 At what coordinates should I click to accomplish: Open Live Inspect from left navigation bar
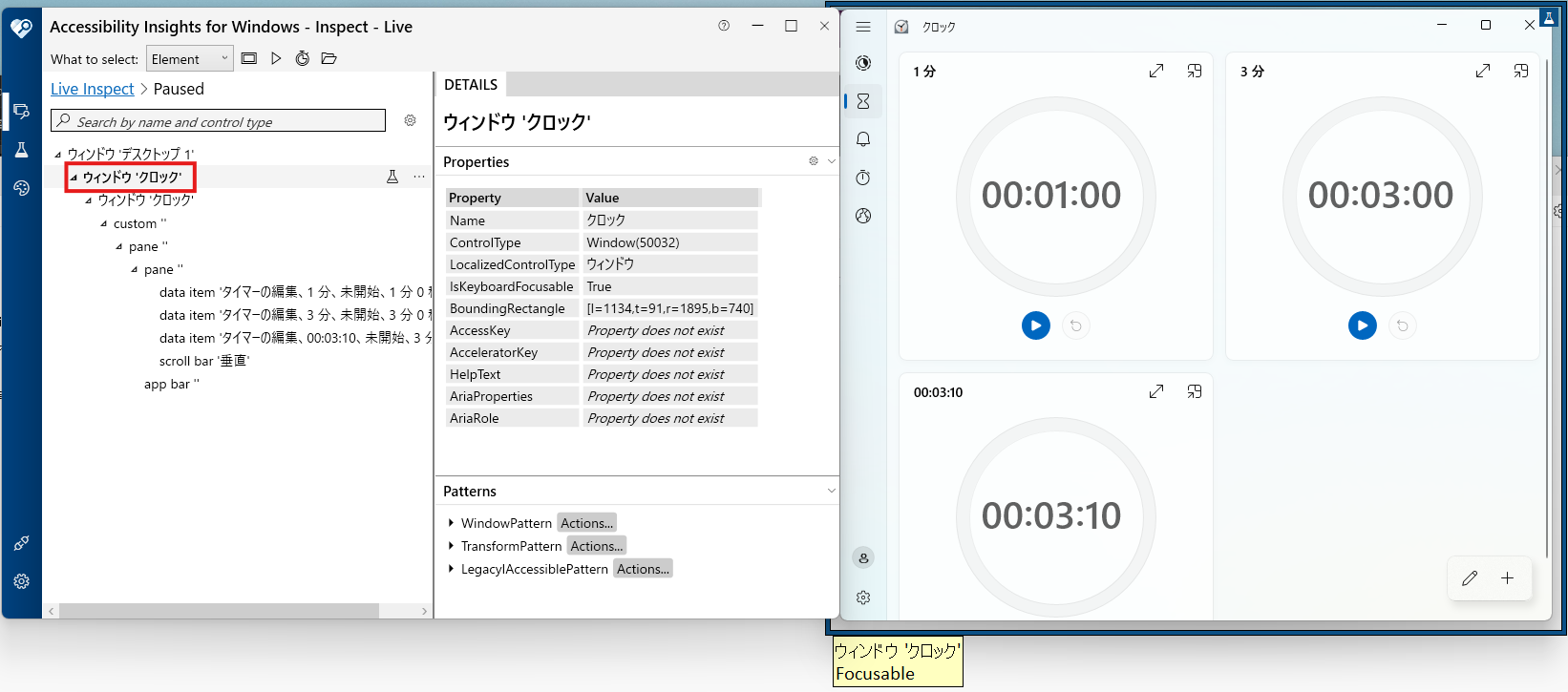21,112
